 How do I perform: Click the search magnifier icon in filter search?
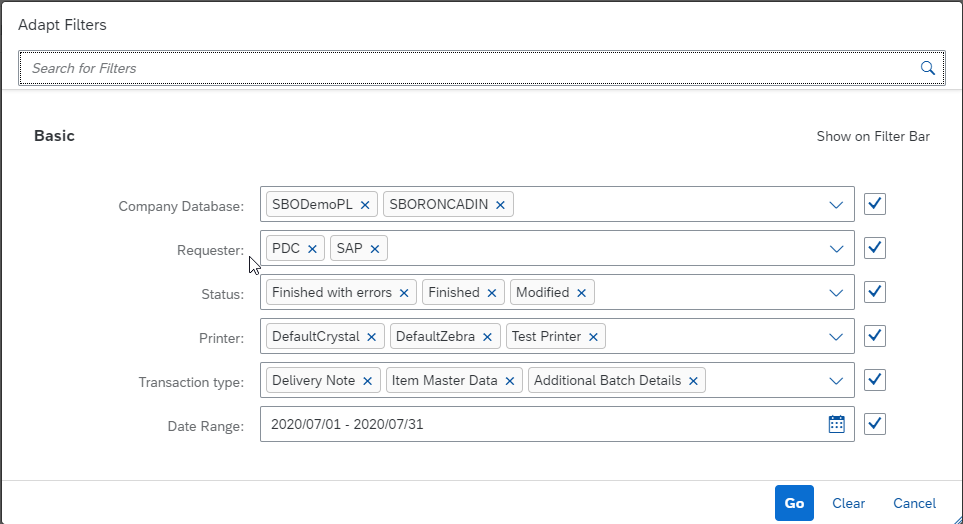coord(927,68)
